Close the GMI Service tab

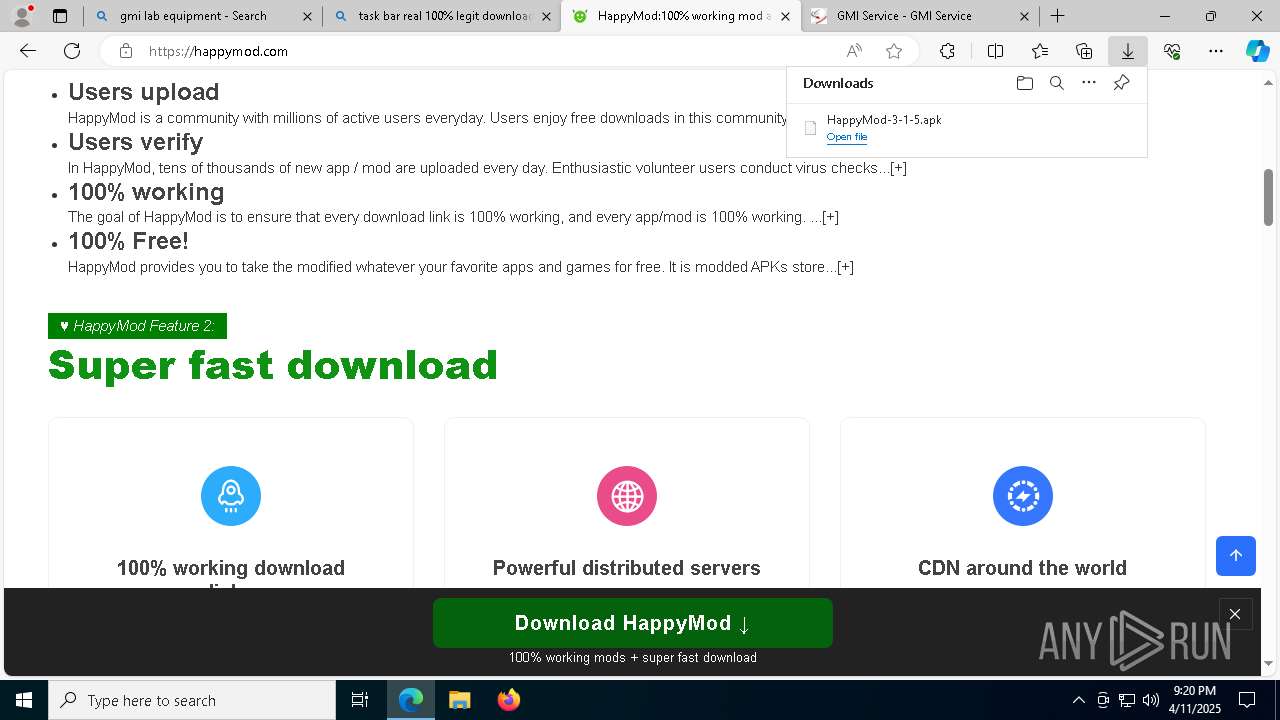tap(1025, 16)
